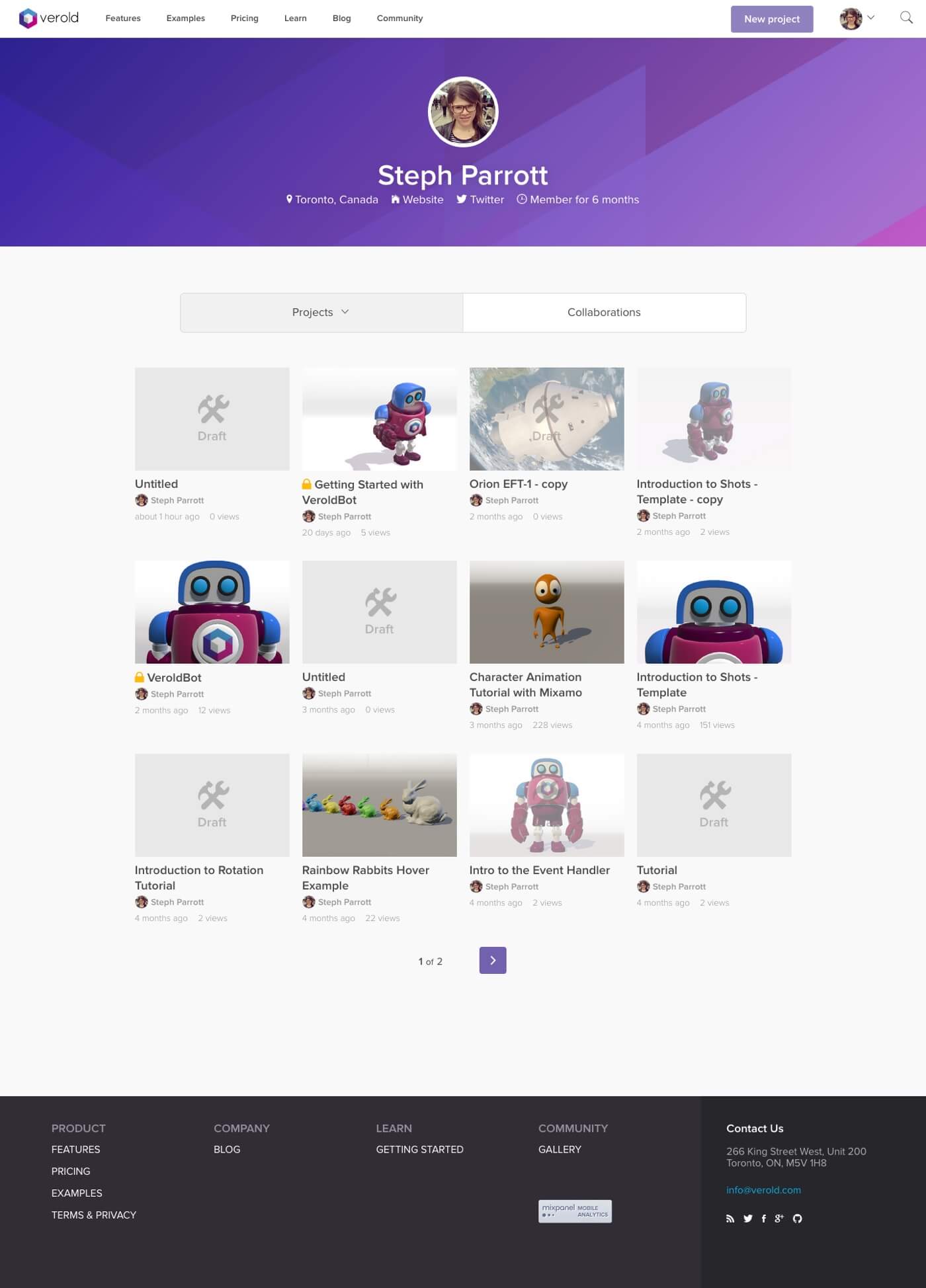Open the VeroldBot project thumbnail
The image size is (926, 1288).
(x=212, y=612)
